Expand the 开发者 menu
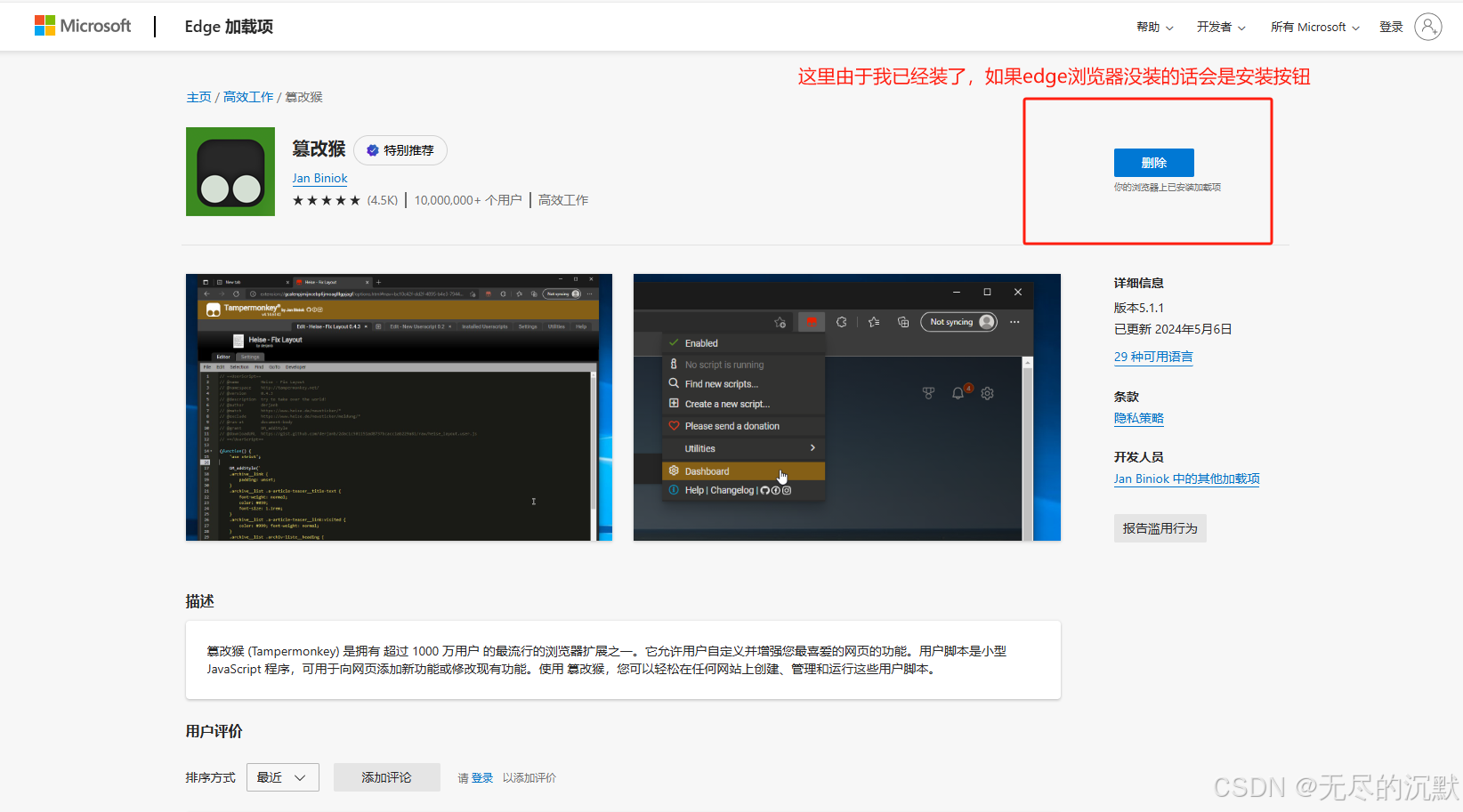Screen dimensions: 1463x812 pos(1220,27)
